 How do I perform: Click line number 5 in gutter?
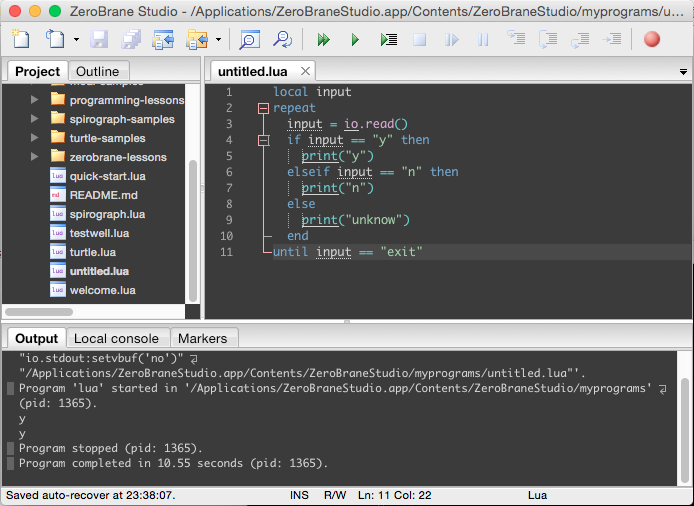229,156
